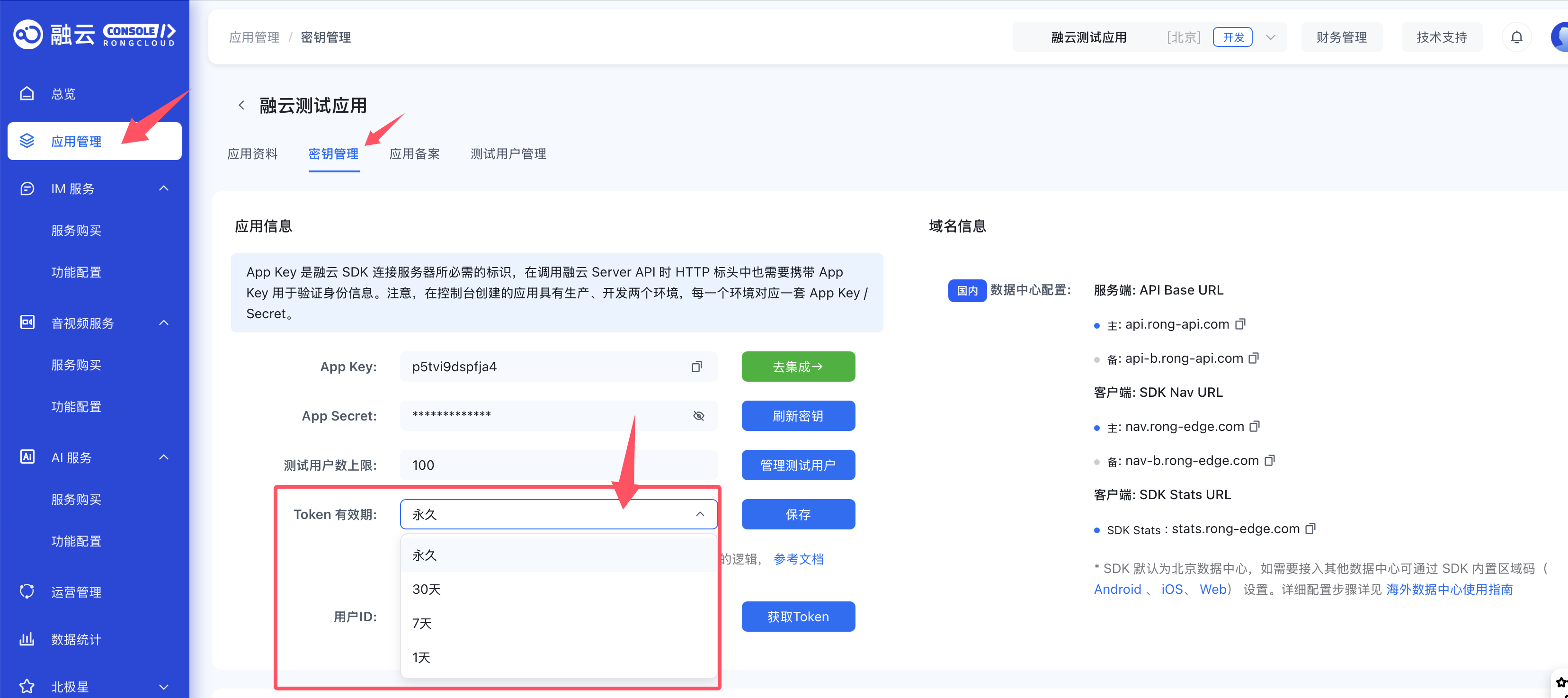This screenshot has height=698, width=1568.
Task: Copy the App Key value icon
Action: click(x=696, y=367)
